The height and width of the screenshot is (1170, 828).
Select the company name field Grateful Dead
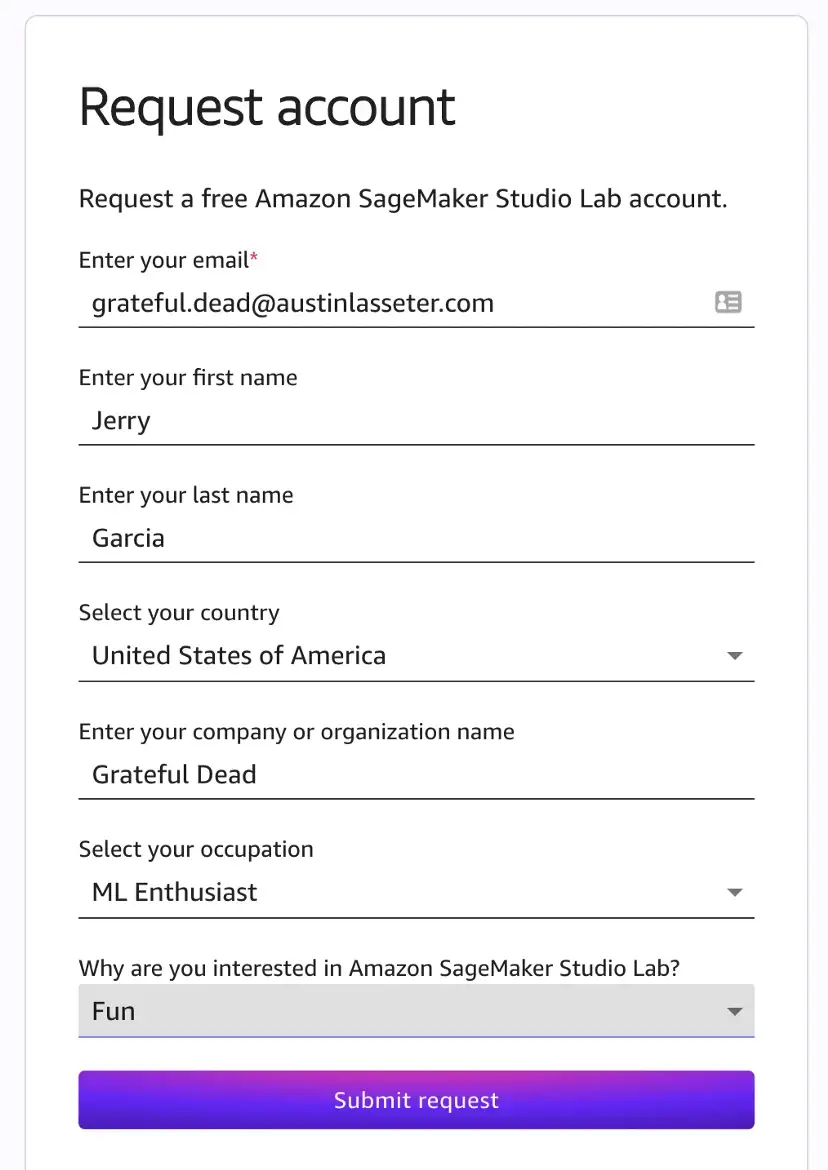tap(416, 775)
